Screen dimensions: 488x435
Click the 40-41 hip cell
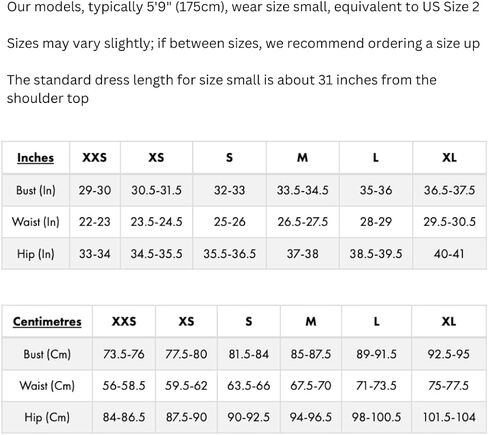449,254
